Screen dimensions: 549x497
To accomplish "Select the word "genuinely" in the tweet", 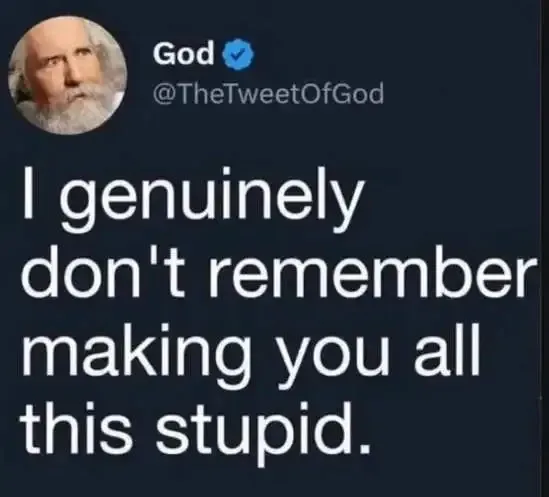I will tap(210, 199).
